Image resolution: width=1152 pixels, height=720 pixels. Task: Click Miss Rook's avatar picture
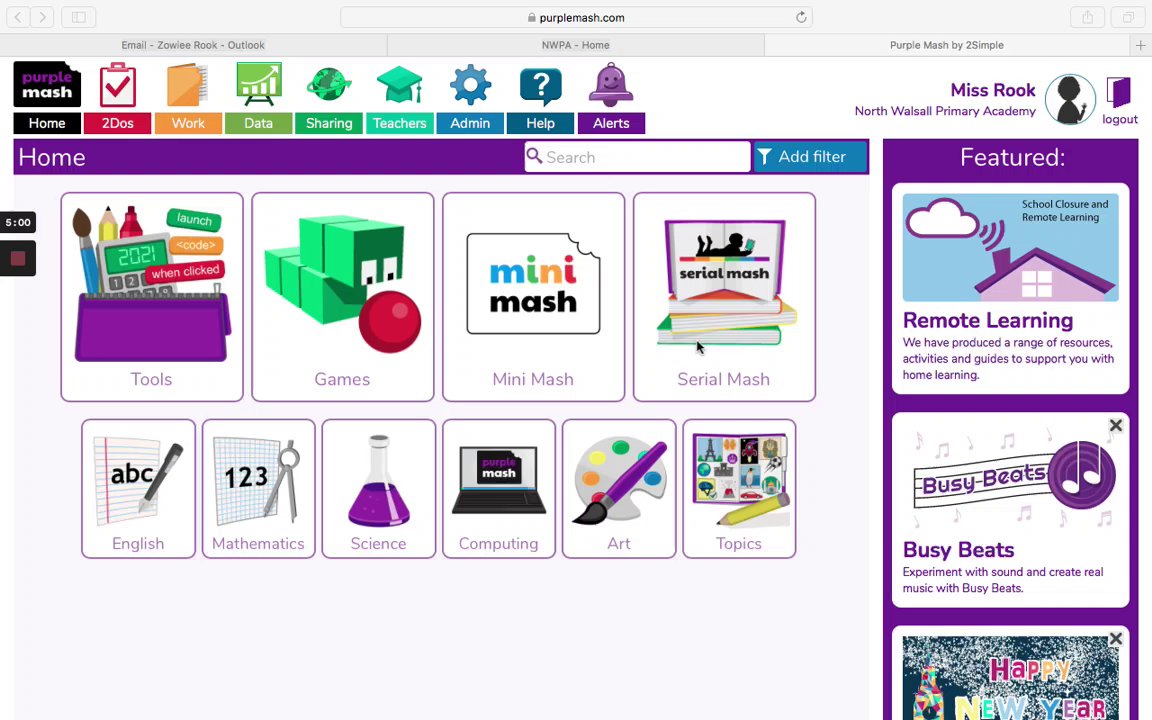coord(1070,99)
